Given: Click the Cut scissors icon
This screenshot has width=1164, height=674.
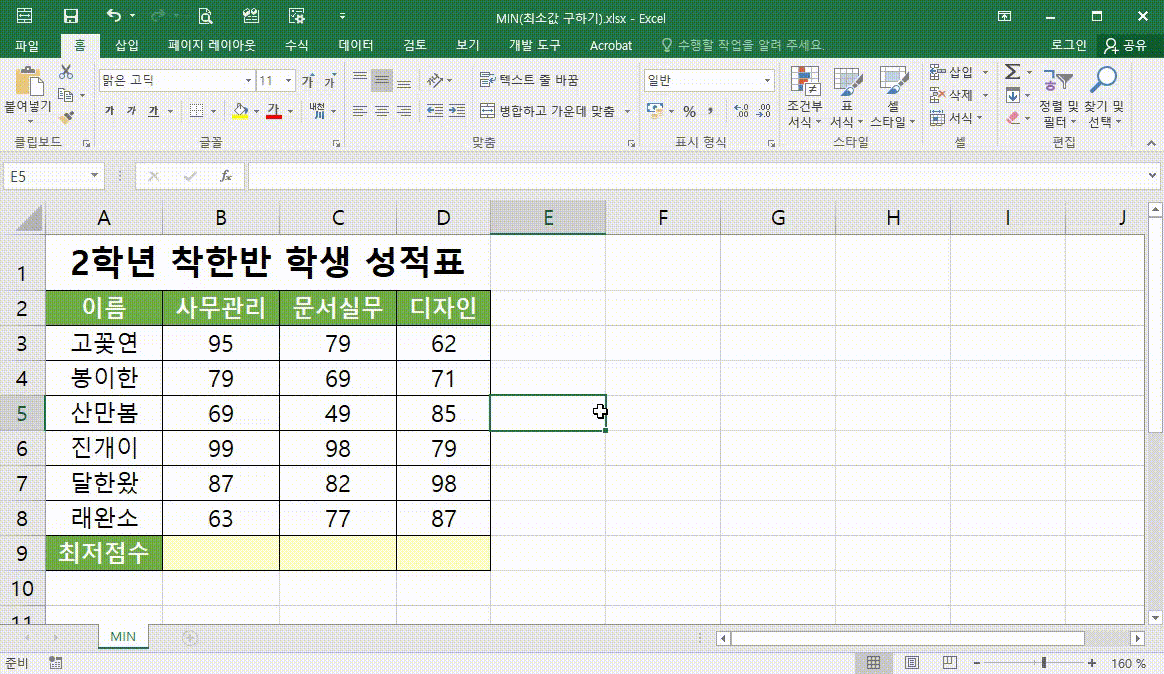Looking at the screenshot, I should tap(66, 72).
